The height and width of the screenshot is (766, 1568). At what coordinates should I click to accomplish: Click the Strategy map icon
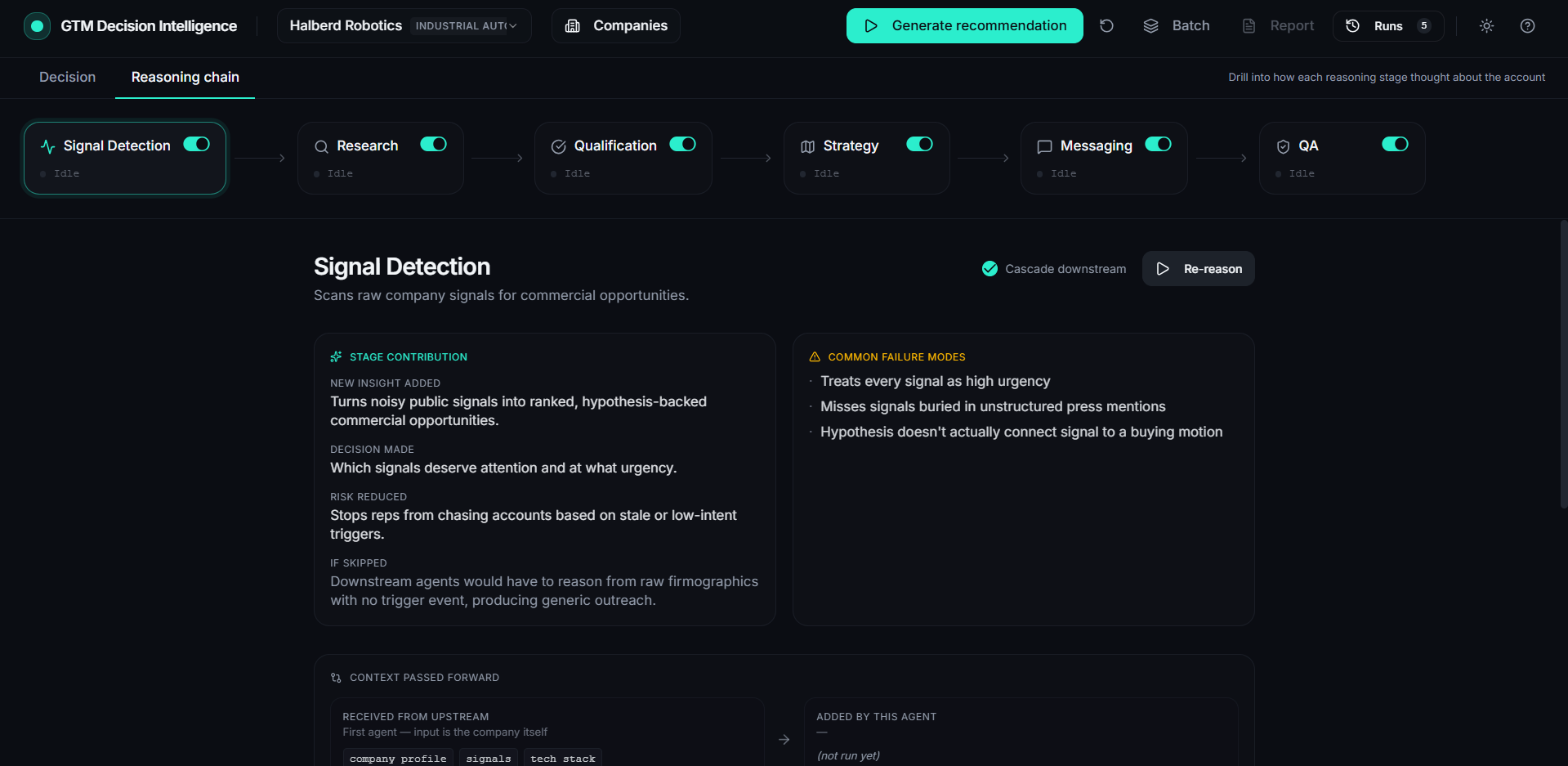[808, 146]
